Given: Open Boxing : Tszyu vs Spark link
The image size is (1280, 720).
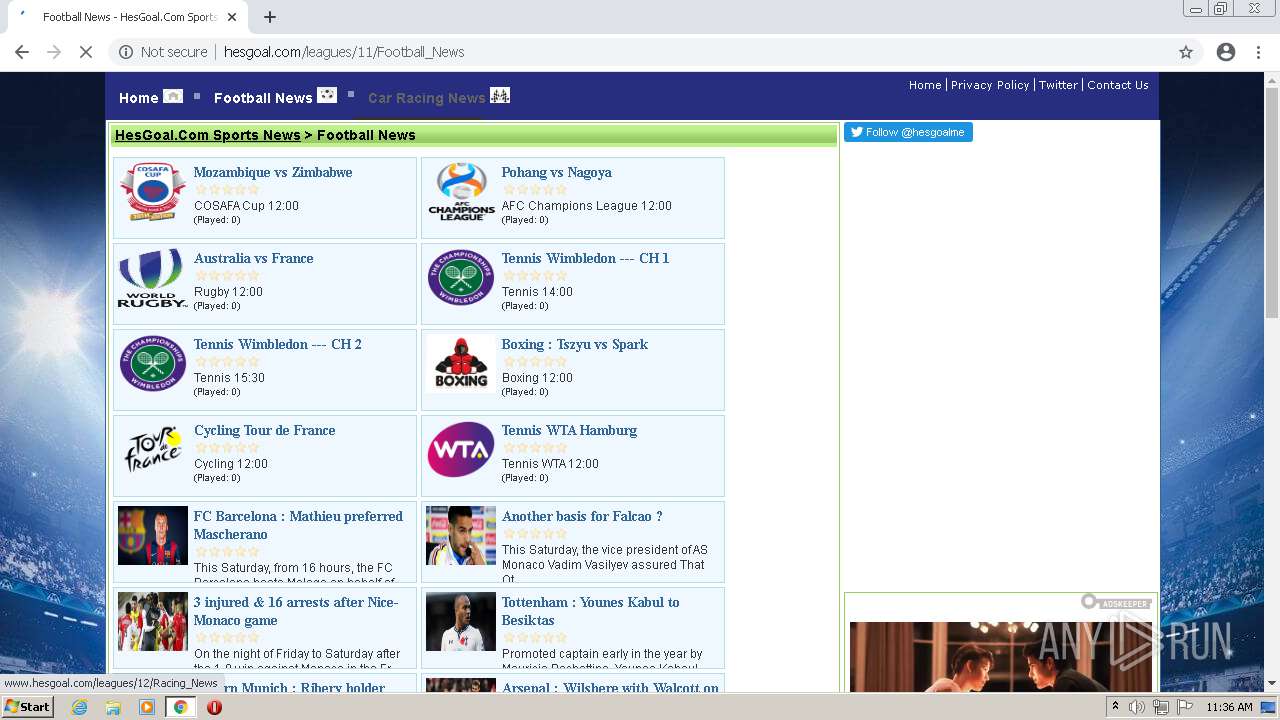Looking at the screenshot, I should click(x=575, y=344).
